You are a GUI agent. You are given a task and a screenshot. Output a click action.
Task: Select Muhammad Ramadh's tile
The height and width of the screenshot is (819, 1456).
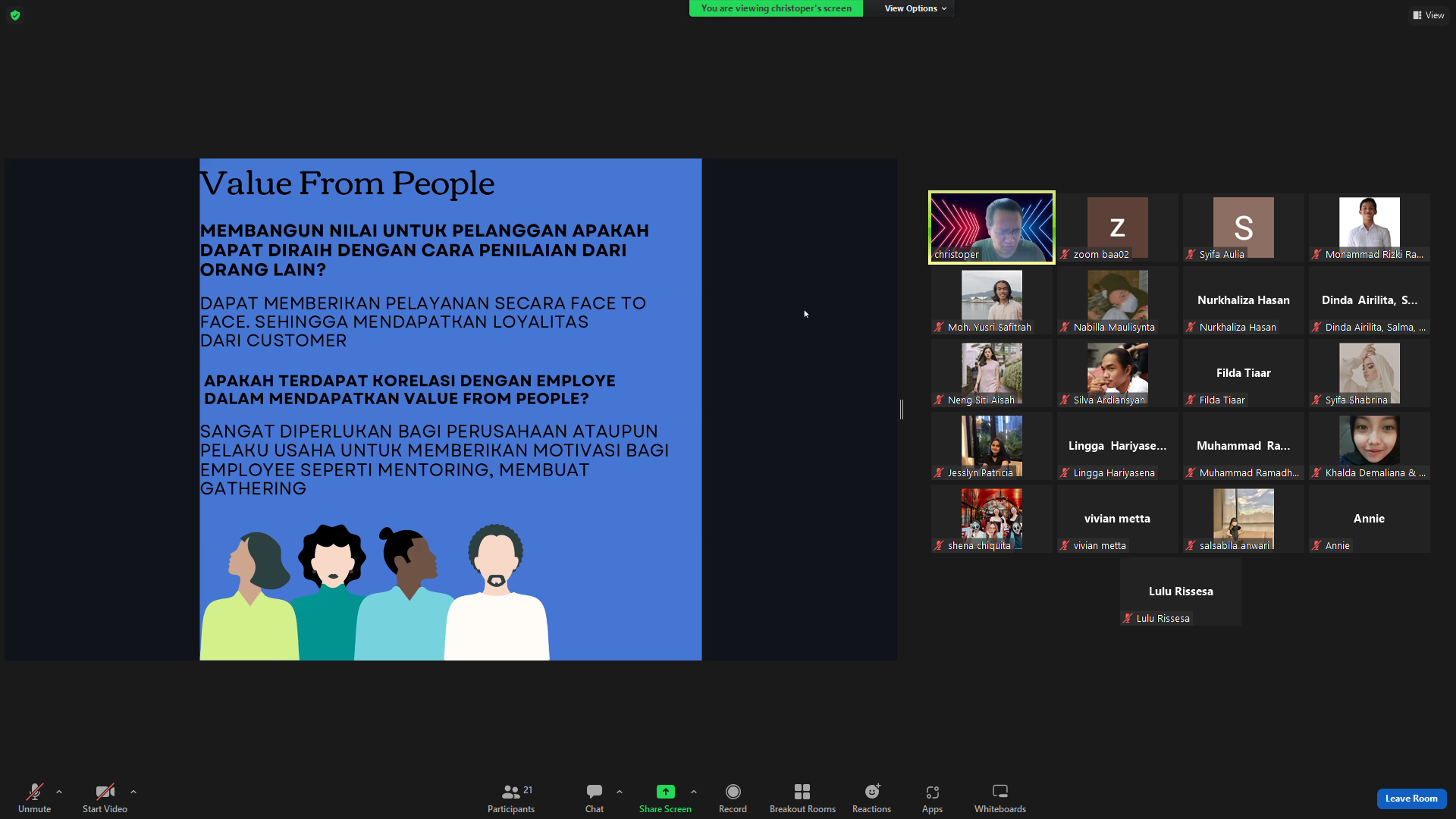(1244, 446)
